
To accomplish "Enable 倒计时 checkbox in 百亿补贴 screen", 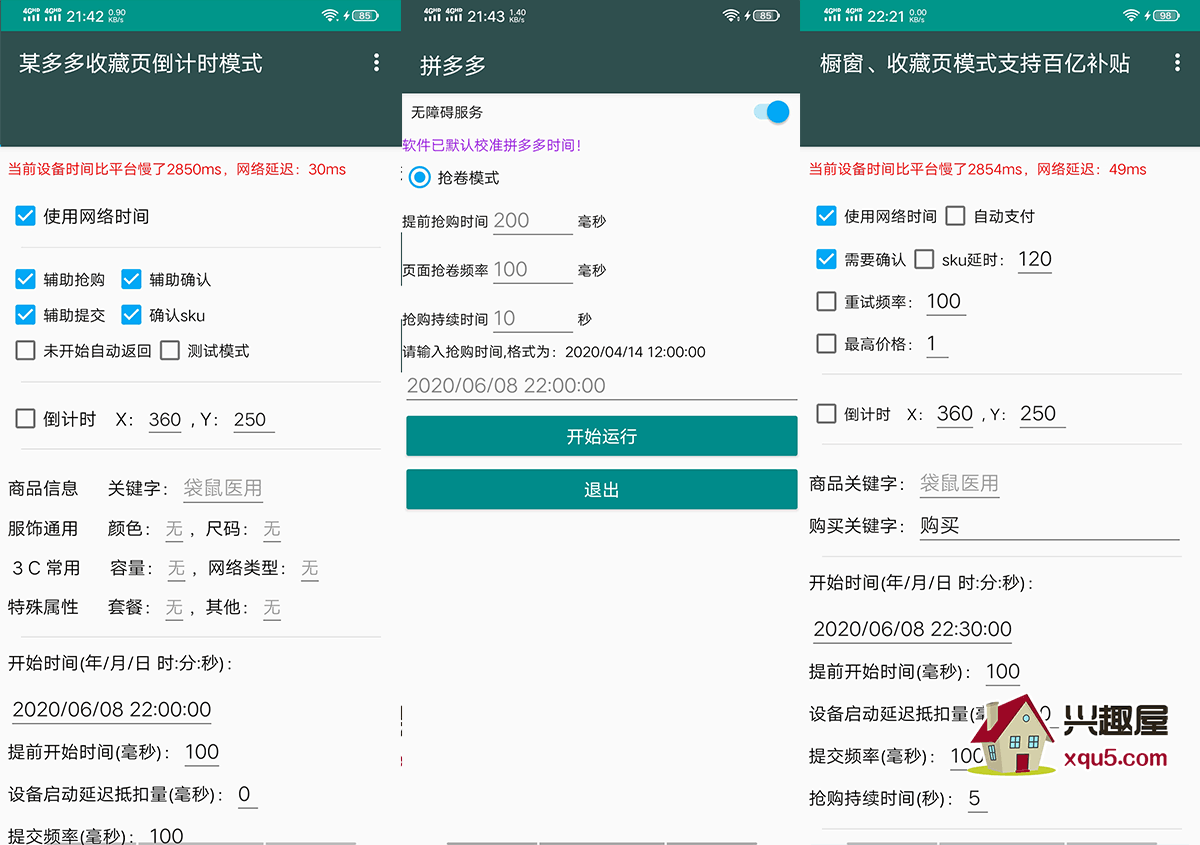I will 826,414.
